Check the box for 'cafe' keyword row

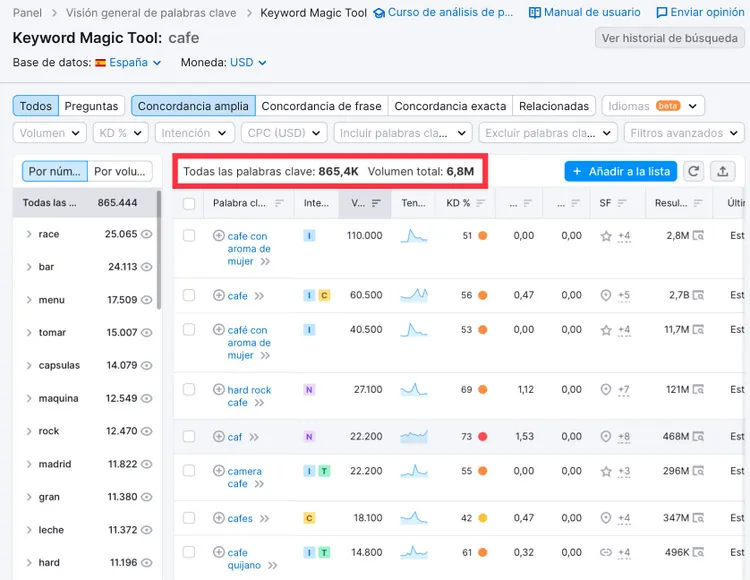point(189,295)
